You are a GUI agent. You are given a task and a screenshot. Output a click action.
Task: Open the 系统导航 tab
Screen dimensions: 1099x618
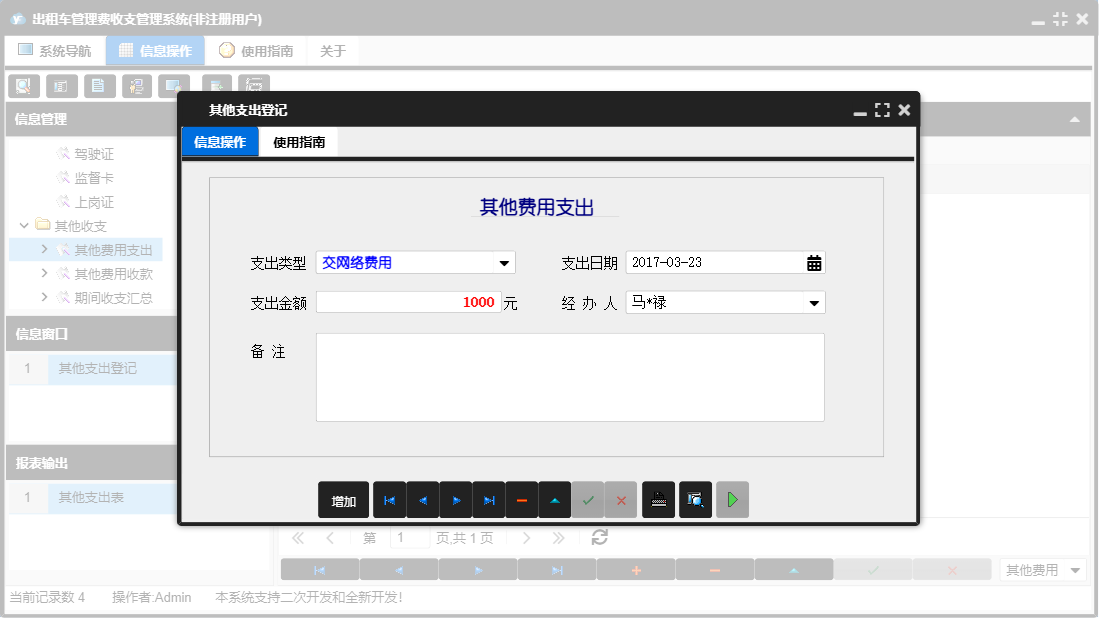tap(56, 48)
